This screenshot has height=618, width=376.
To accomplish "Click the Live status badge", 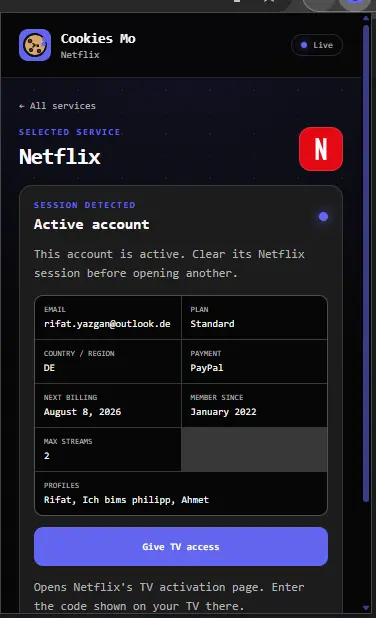I will (x=317, y=45).
